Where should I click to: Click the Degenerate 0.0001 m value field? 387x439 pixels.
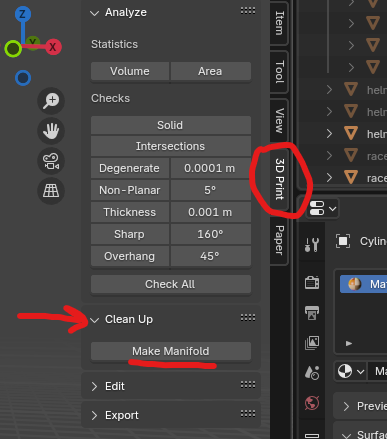[211, 168]
